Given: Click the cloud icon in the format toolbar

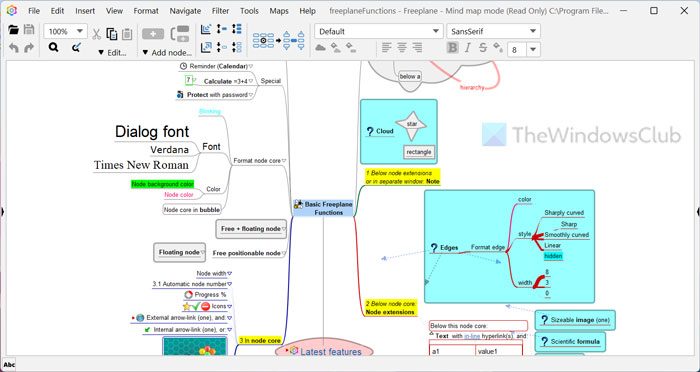Looking at the screenshot, I should pos(320,48).
